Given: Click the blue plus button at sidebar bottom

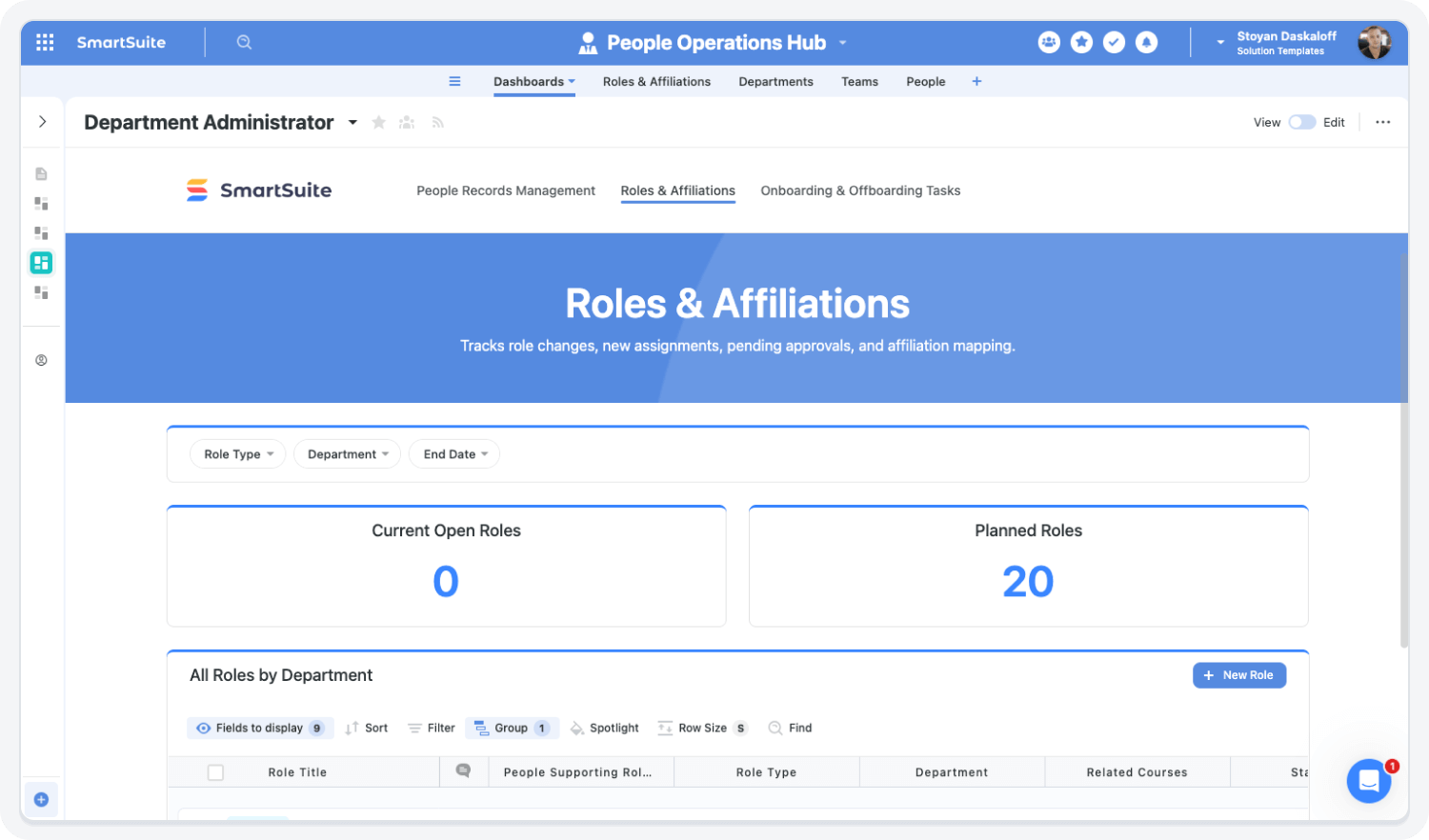Looking at the screenshot, I should point(41,800).
